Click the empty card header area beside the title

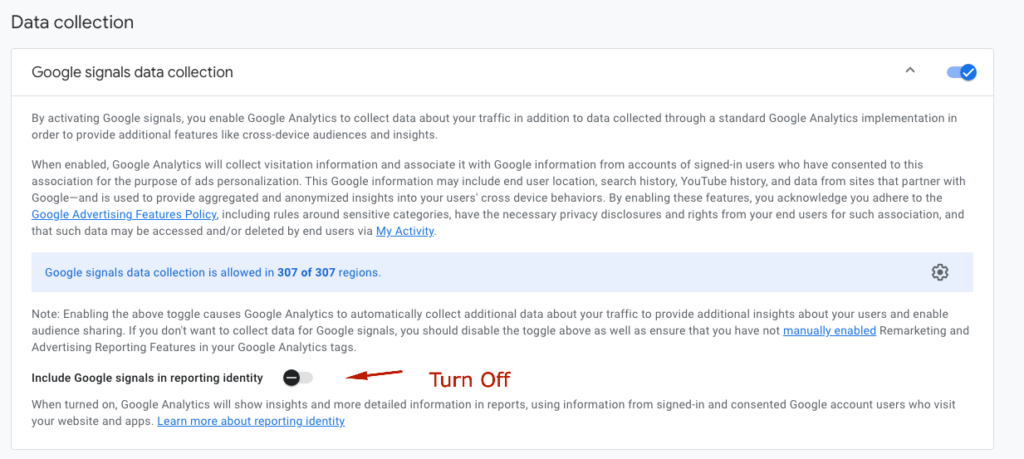(x=568, y=72)
